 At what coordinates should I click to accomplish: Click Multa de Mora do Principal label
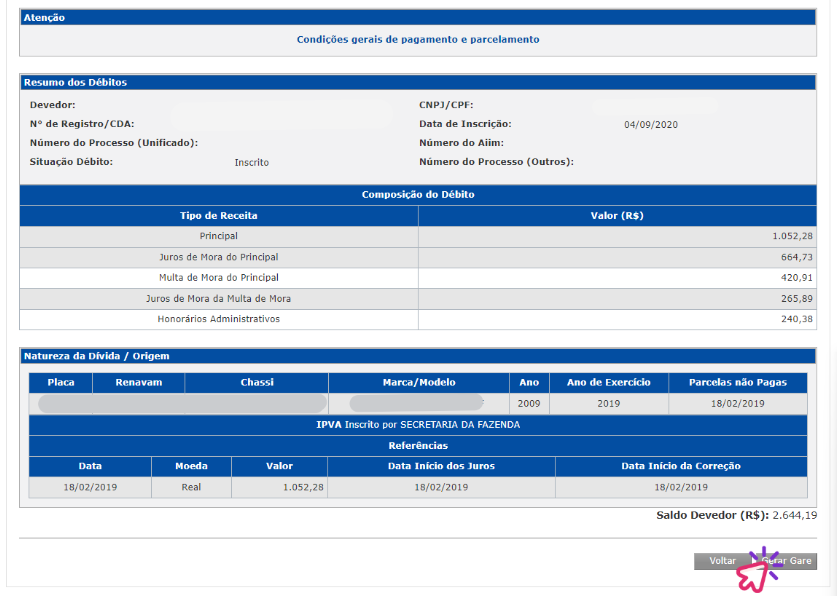(219, 277)
